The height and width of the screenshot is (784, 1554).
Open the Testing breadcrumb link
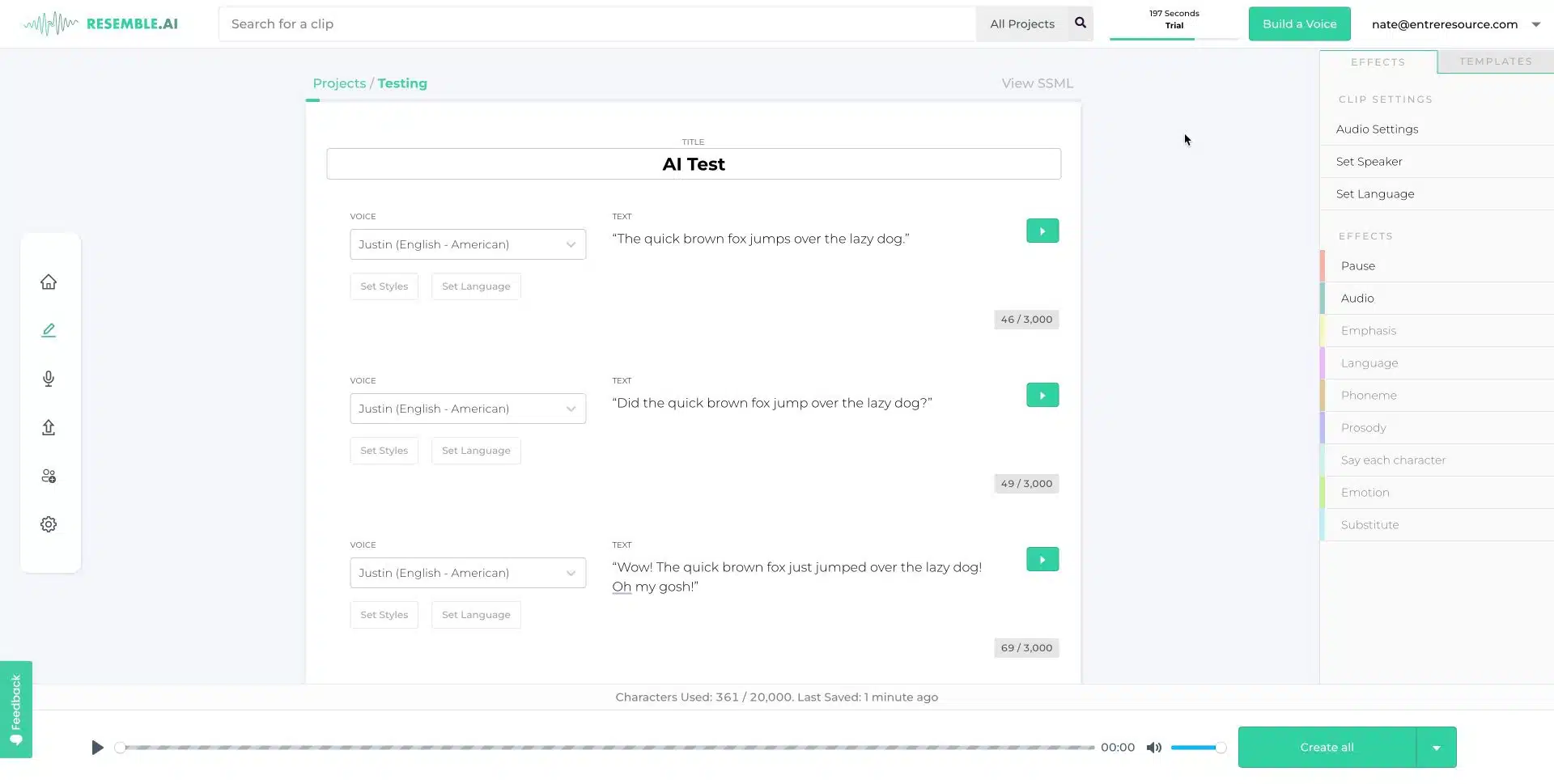pos(402,83)
